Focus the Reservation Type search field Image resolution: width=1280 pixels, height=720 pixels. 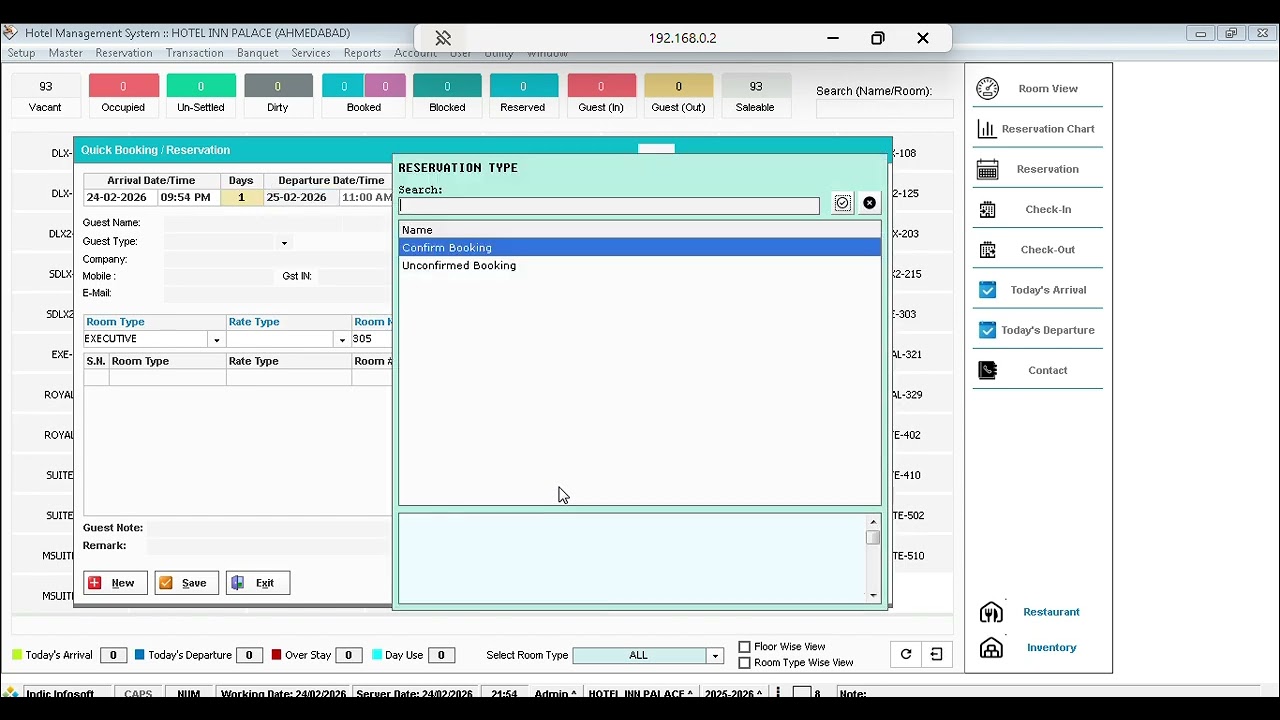tap(609, 206)
